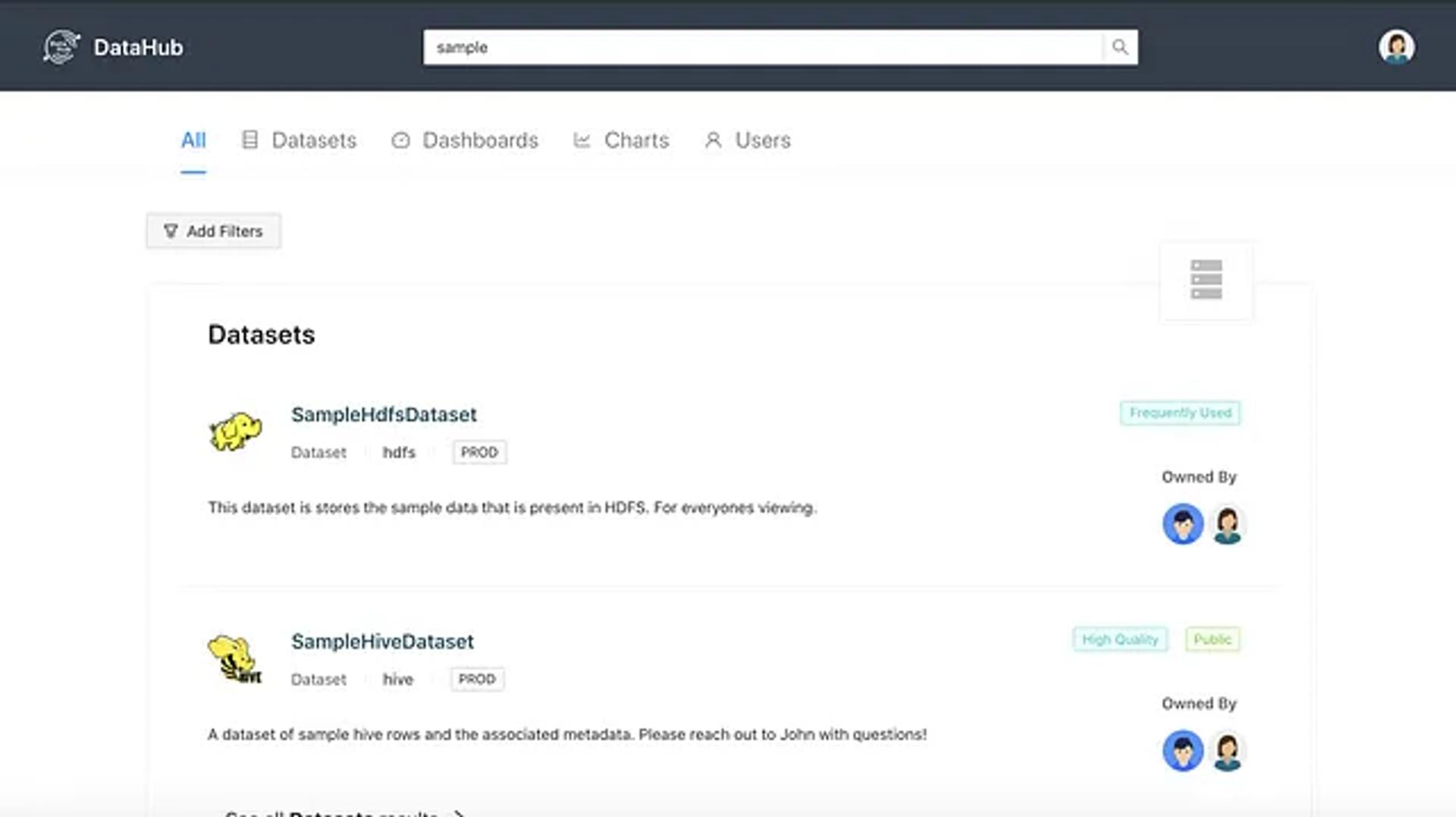Open female owner avatar of SampleHdfsDataset
The image size is (1456, 817).
click(x=1227, y=523)
